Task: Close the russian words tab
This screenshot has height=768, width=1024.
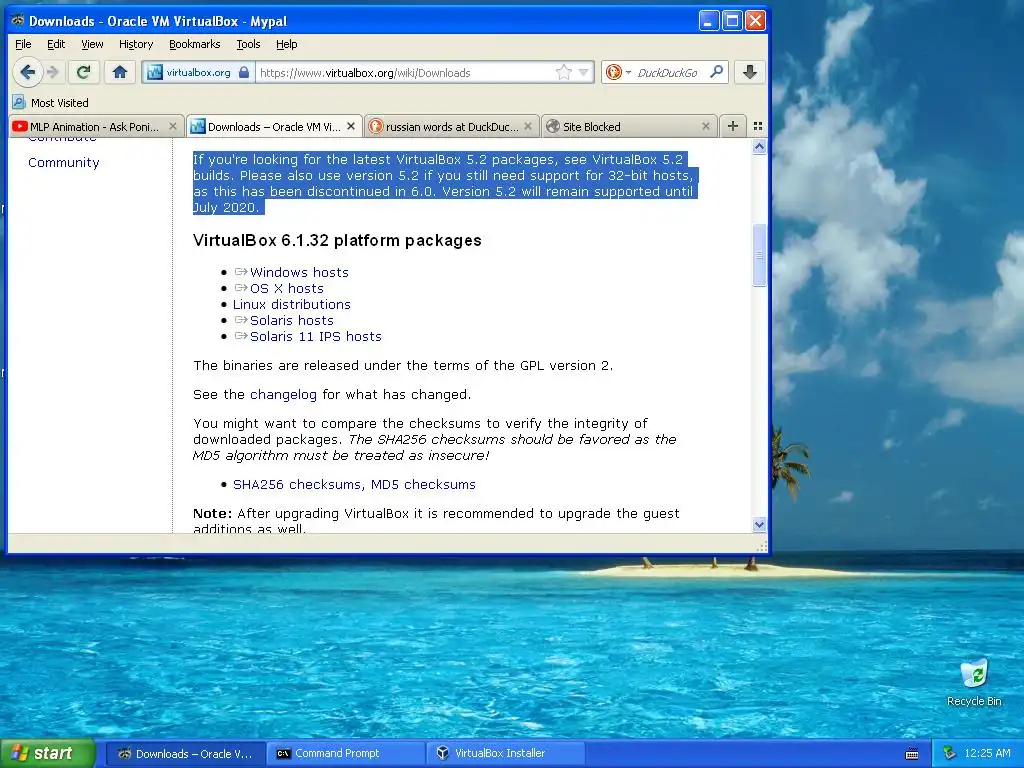Action: [x=528, y=126]
